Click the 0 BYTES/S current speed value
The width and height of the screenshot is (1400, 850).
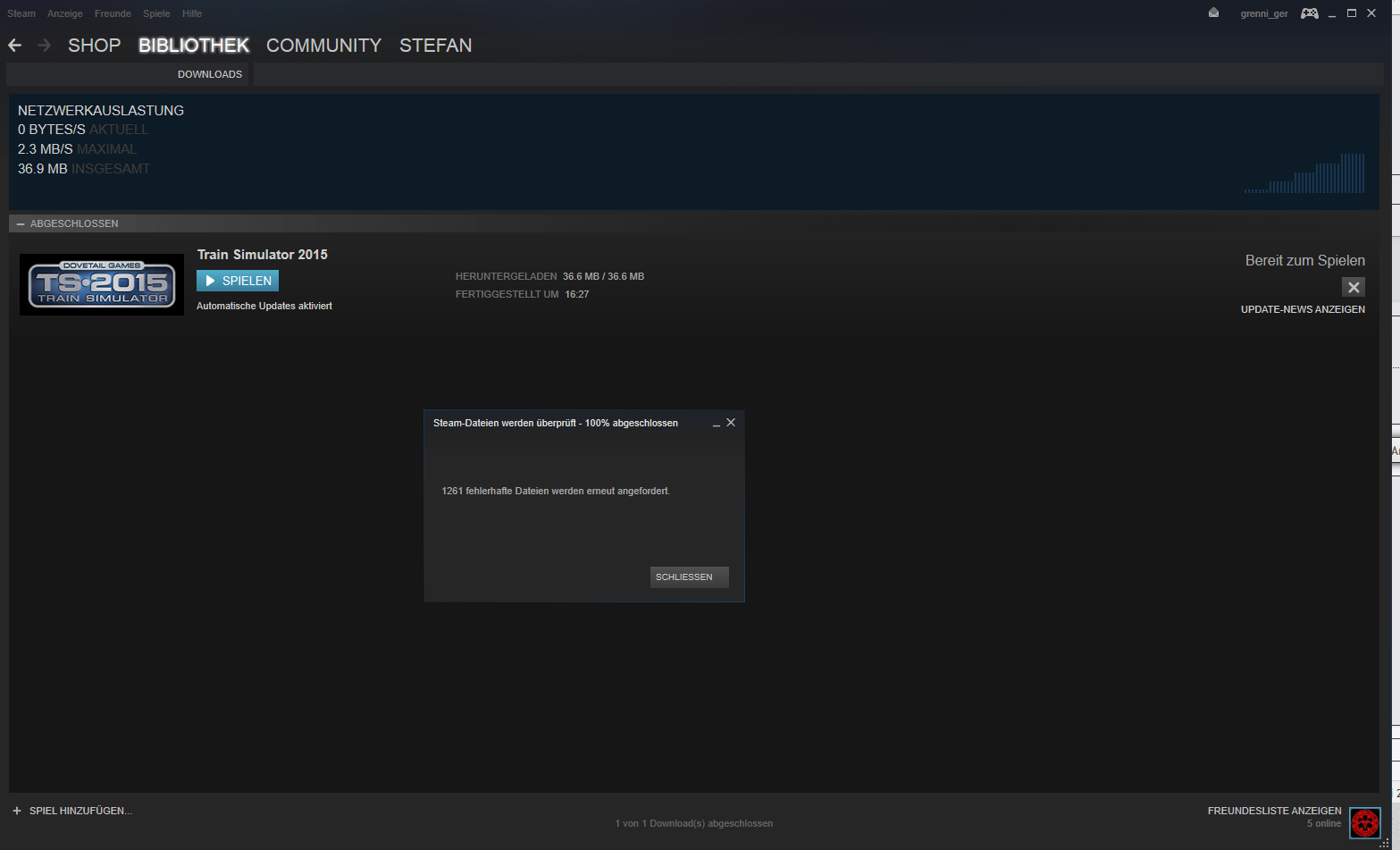(52, 130)
